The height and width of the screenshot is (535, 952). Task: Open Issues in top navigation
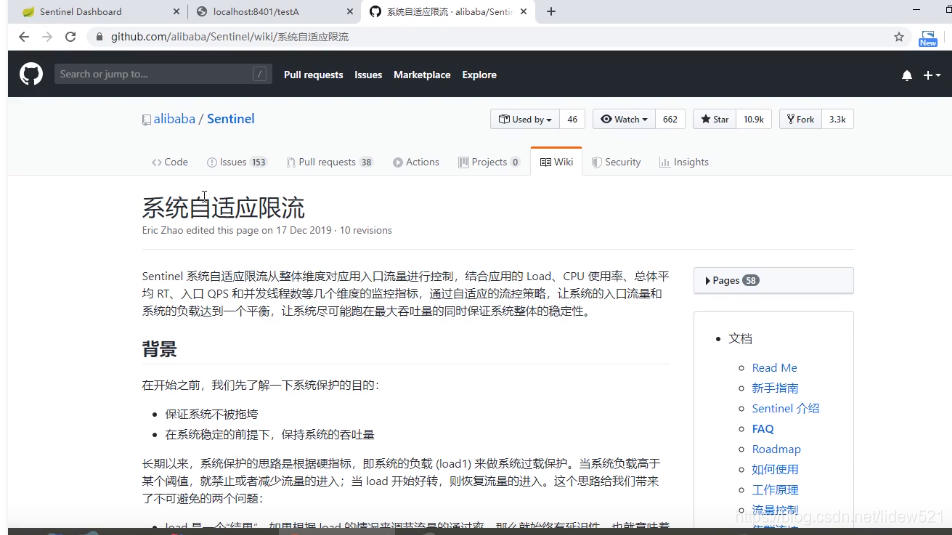point(368,75)
